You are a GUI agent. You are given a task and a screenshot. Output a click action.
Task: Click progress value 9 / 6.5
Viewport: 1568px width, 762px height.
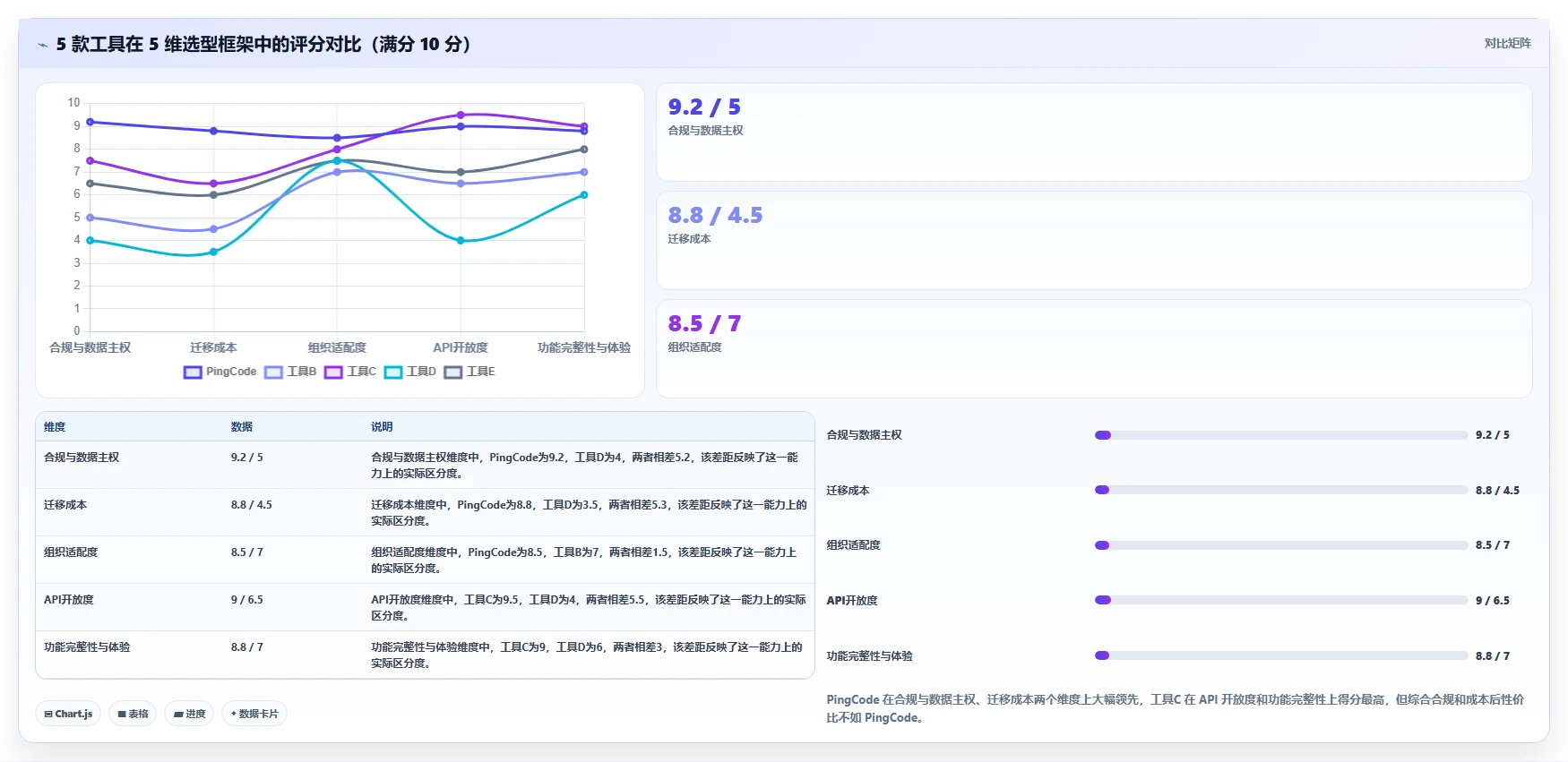pos(1493,601)
